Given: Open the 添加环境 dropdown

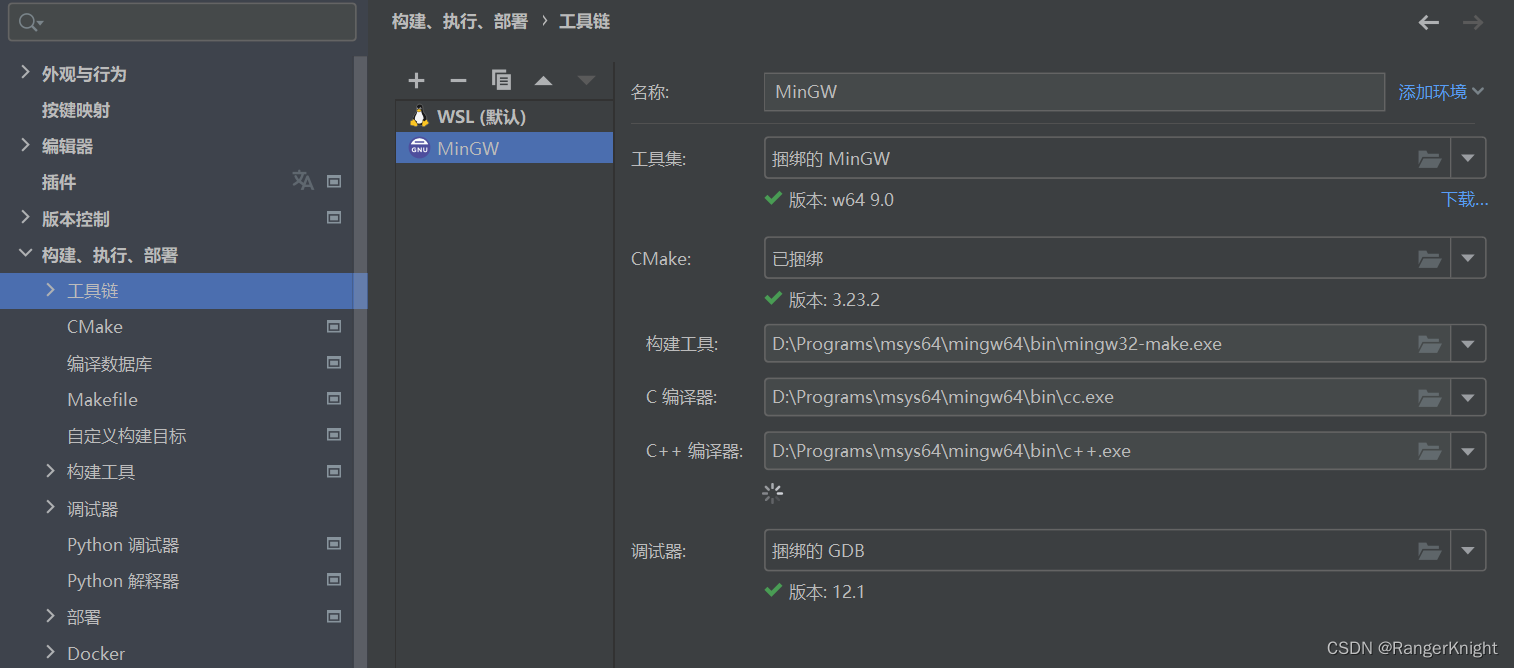Looking at the screenshot, I should [1440, 90].
